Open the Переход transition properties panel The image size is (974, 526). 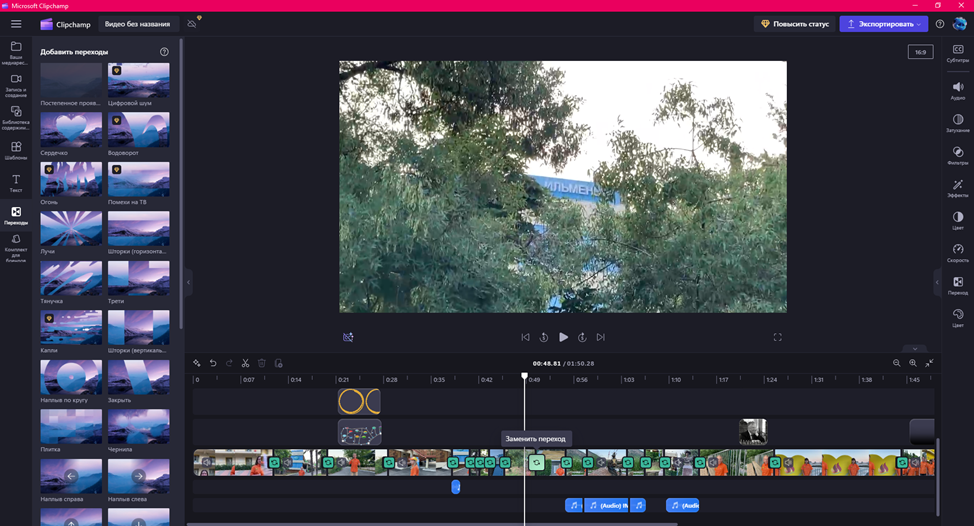(958, 286)
